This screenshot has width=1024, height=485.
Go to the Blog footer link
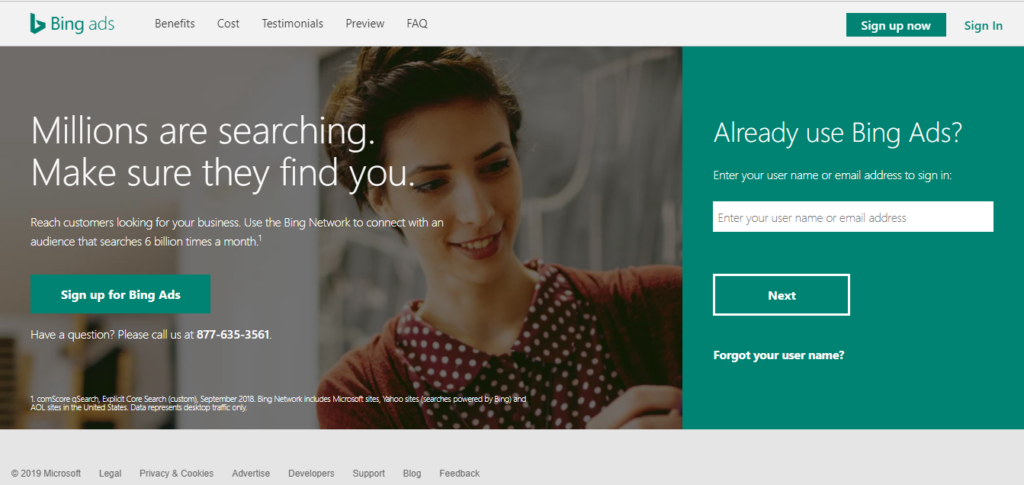(x=412, y=473)
